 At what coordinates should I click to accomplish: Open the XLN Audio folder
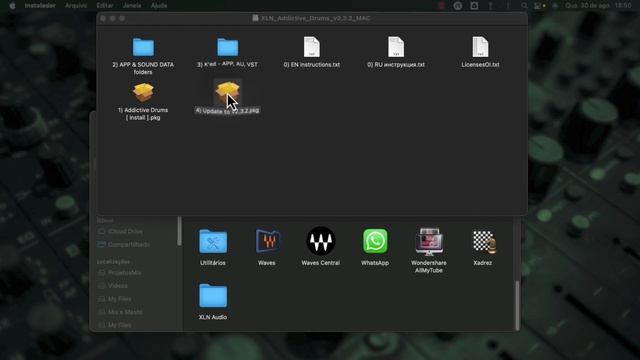(213, 296)
